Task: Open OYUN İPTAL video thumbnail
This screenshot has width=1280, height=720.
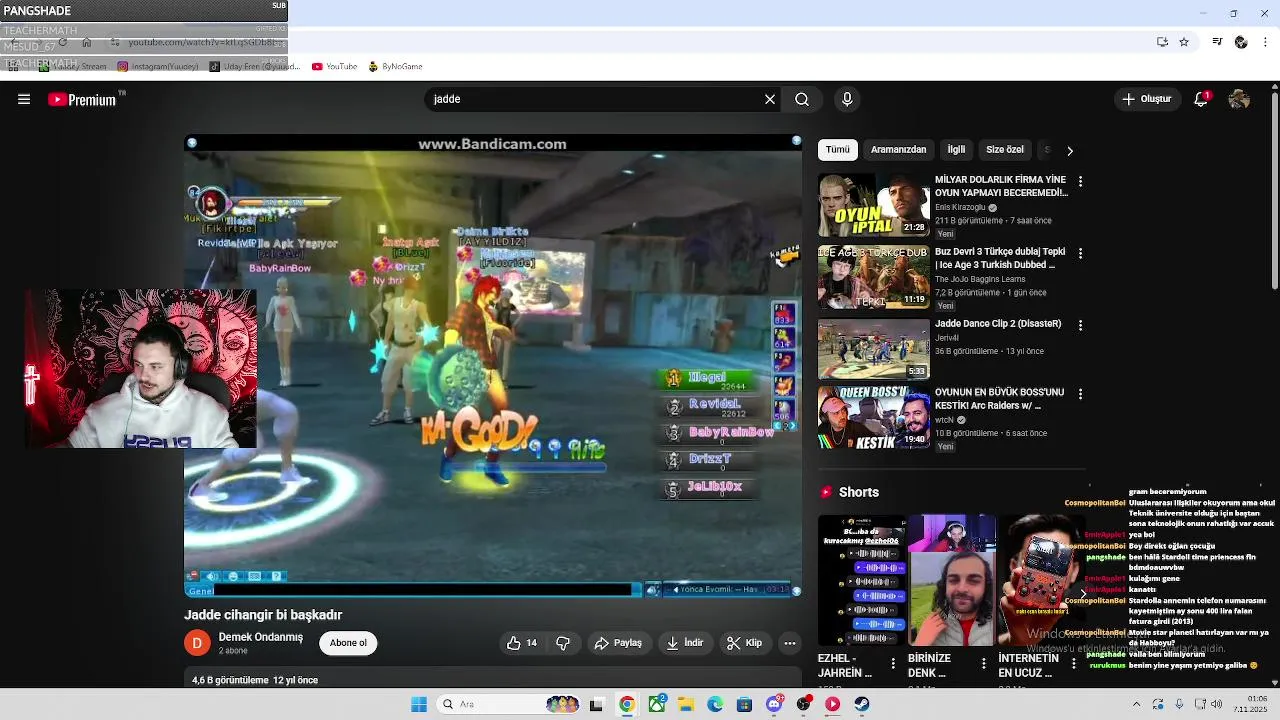Action: click(874, 206)
